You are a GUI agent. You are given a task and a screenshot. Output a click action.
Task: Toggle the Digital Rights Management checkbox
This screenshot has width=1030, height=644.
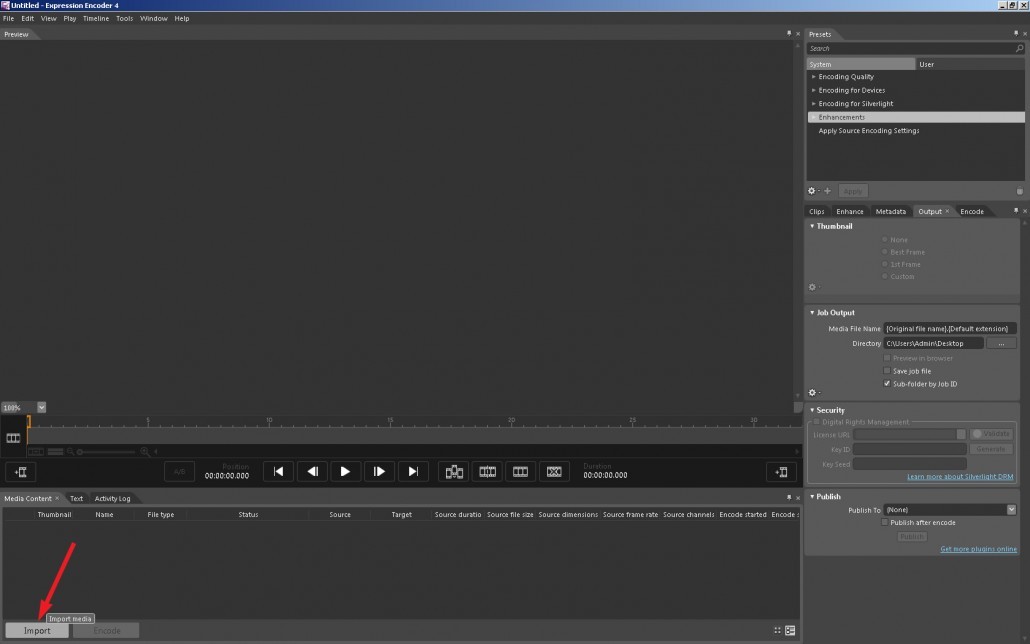(x=817, y=422)
